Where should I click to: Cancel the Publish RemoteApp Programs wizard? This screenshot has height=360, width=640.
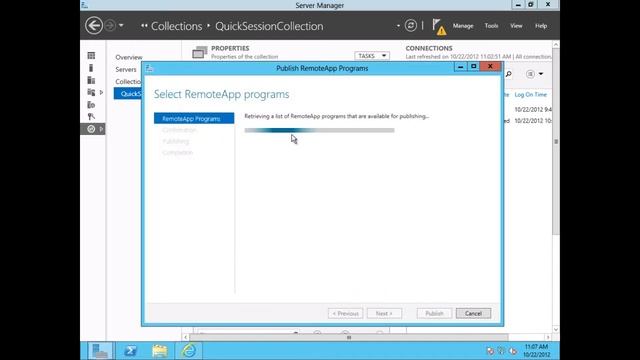tap(473, 313)
